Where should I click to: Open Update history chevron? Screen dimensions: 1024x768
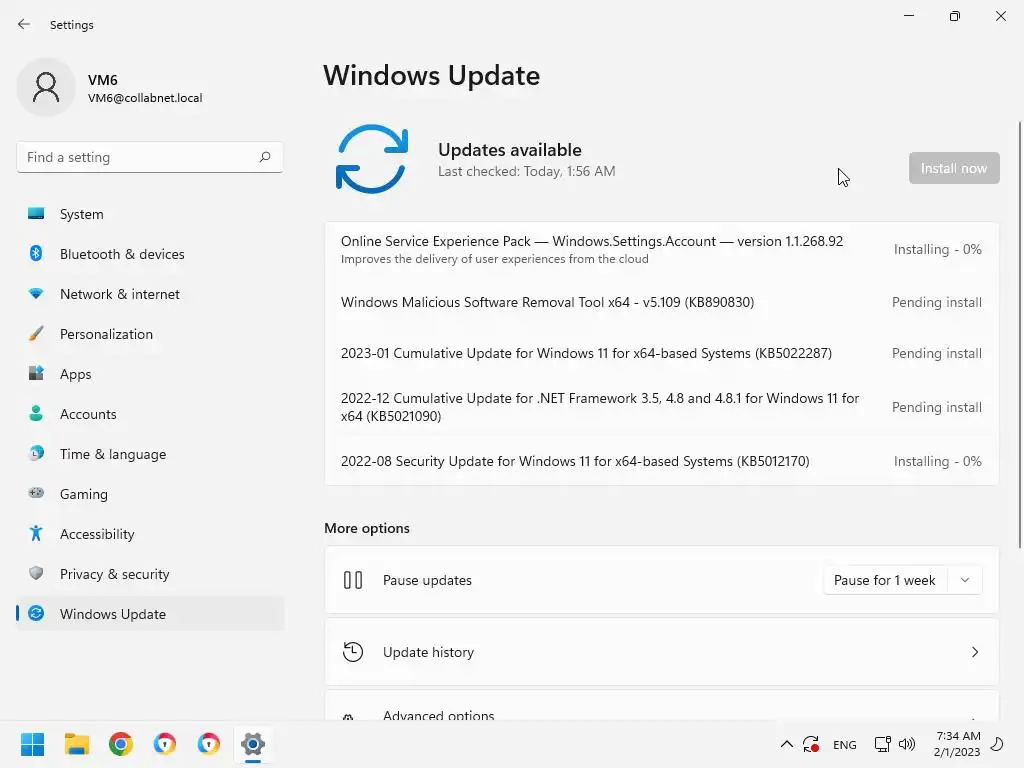[974, 652]
